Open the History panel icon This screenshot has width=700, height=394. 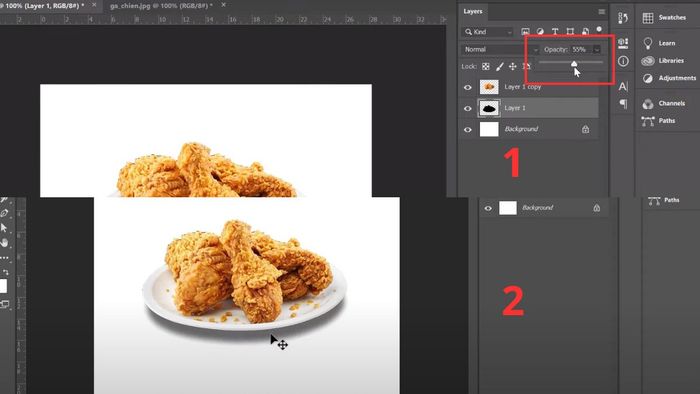(623, 18)
